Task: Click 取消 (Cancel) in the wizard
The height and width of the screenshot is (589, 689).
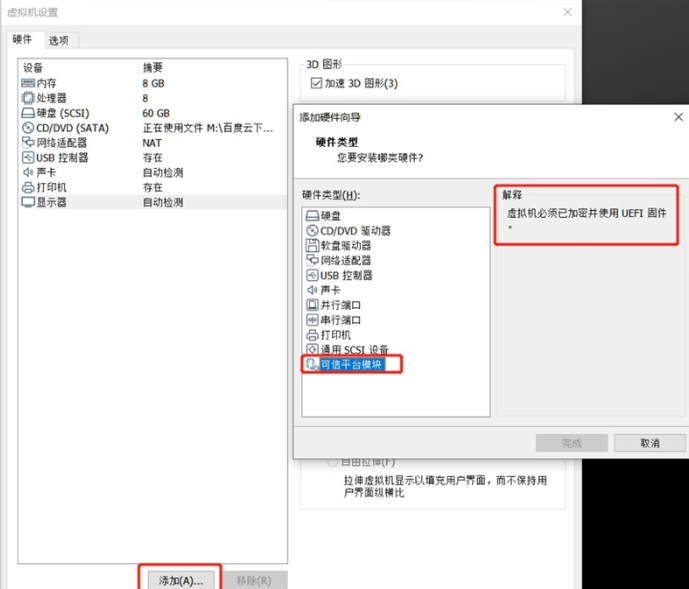Action: [x=649, y=443]
